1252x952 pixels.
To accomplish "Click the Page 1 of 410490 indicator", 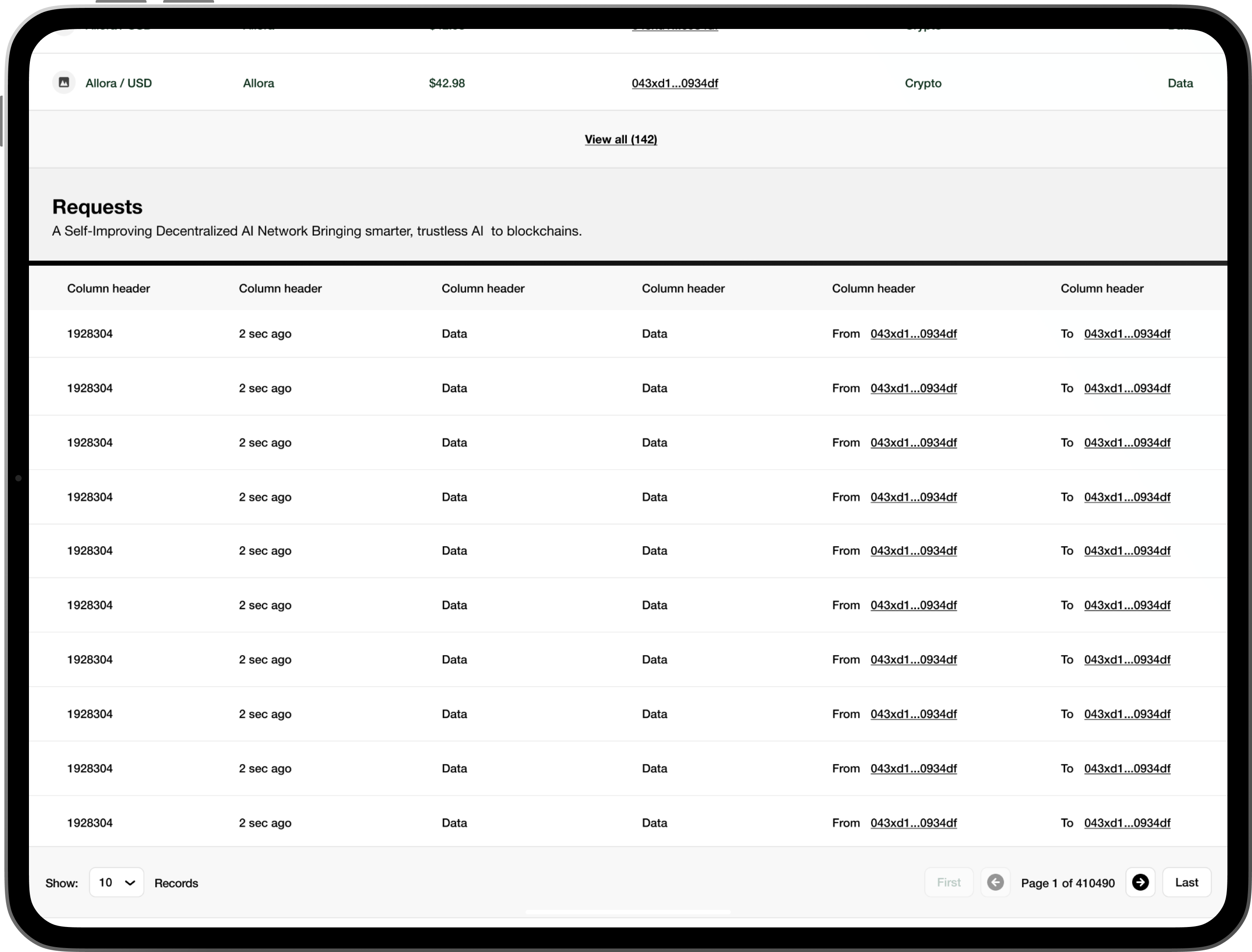I will (x=1067, y=883).
